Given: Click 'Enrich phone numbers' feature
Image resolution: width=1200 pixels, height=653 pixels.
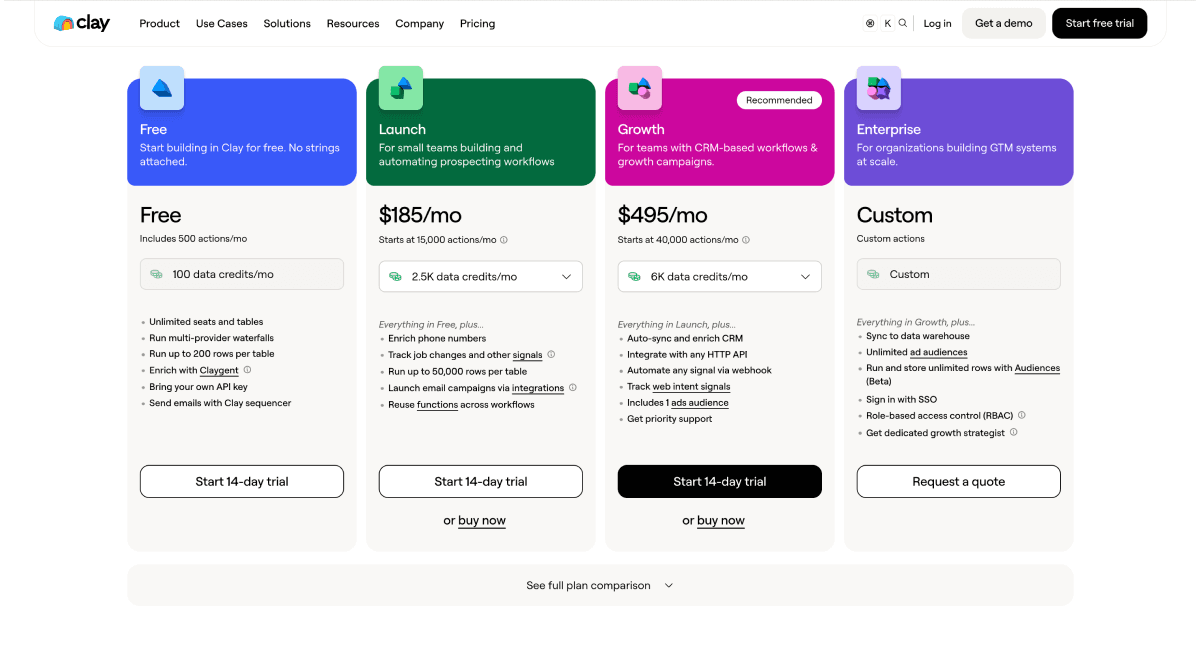Looking at the screenshot, I should 437,339.
